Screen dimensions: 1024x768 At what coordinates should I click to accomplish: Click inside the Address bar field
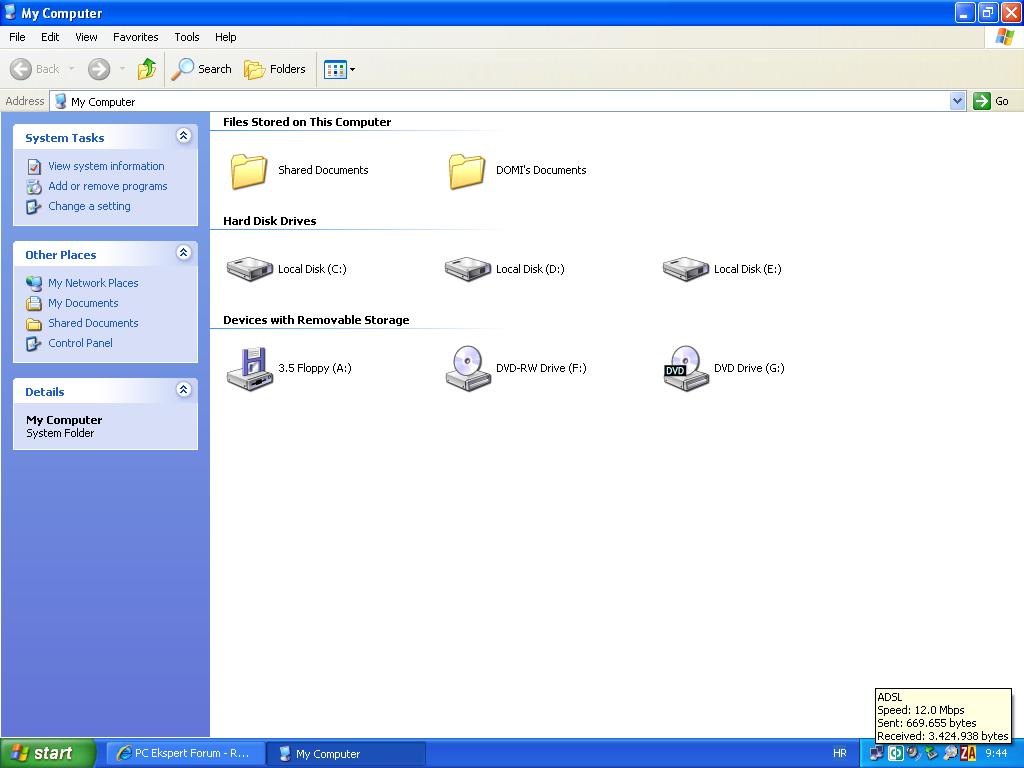coord(500,101)
